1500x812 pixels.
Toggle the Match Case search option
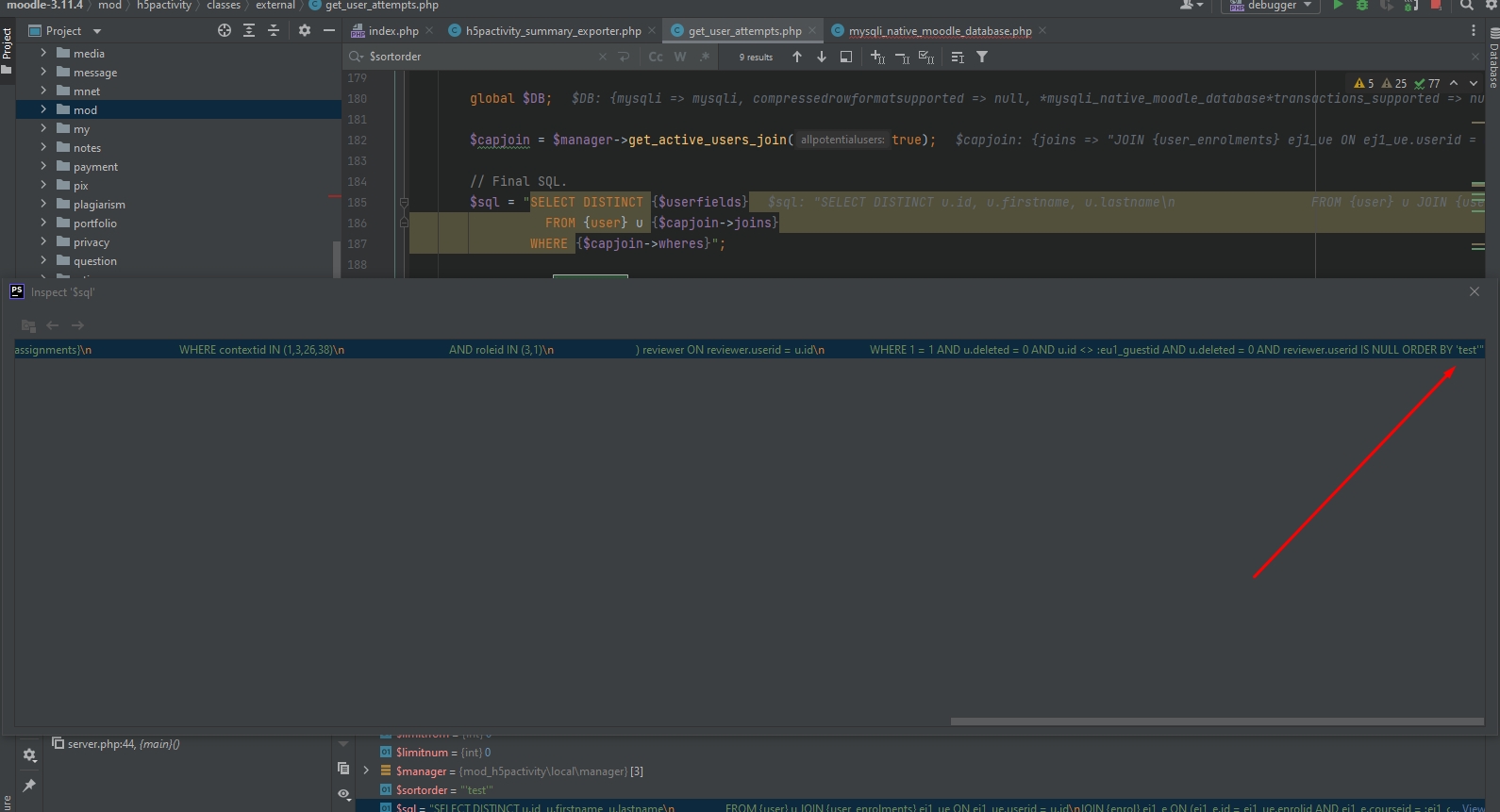click(656, 57)
